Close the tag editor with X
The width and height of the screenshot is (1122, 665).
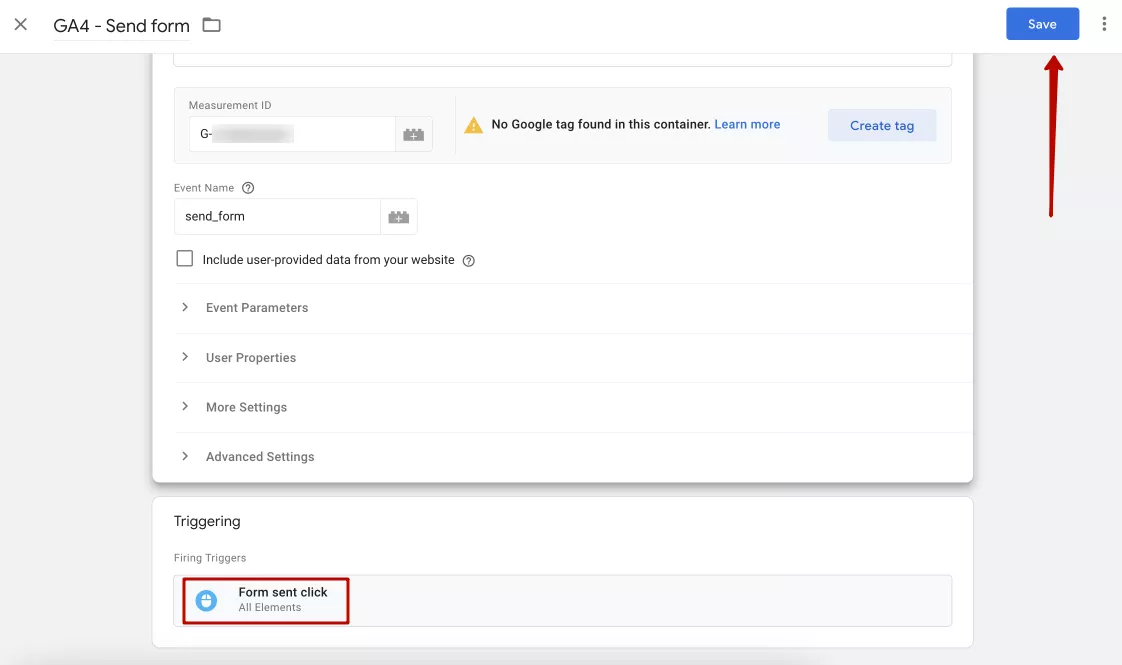[x=21, y=24]
